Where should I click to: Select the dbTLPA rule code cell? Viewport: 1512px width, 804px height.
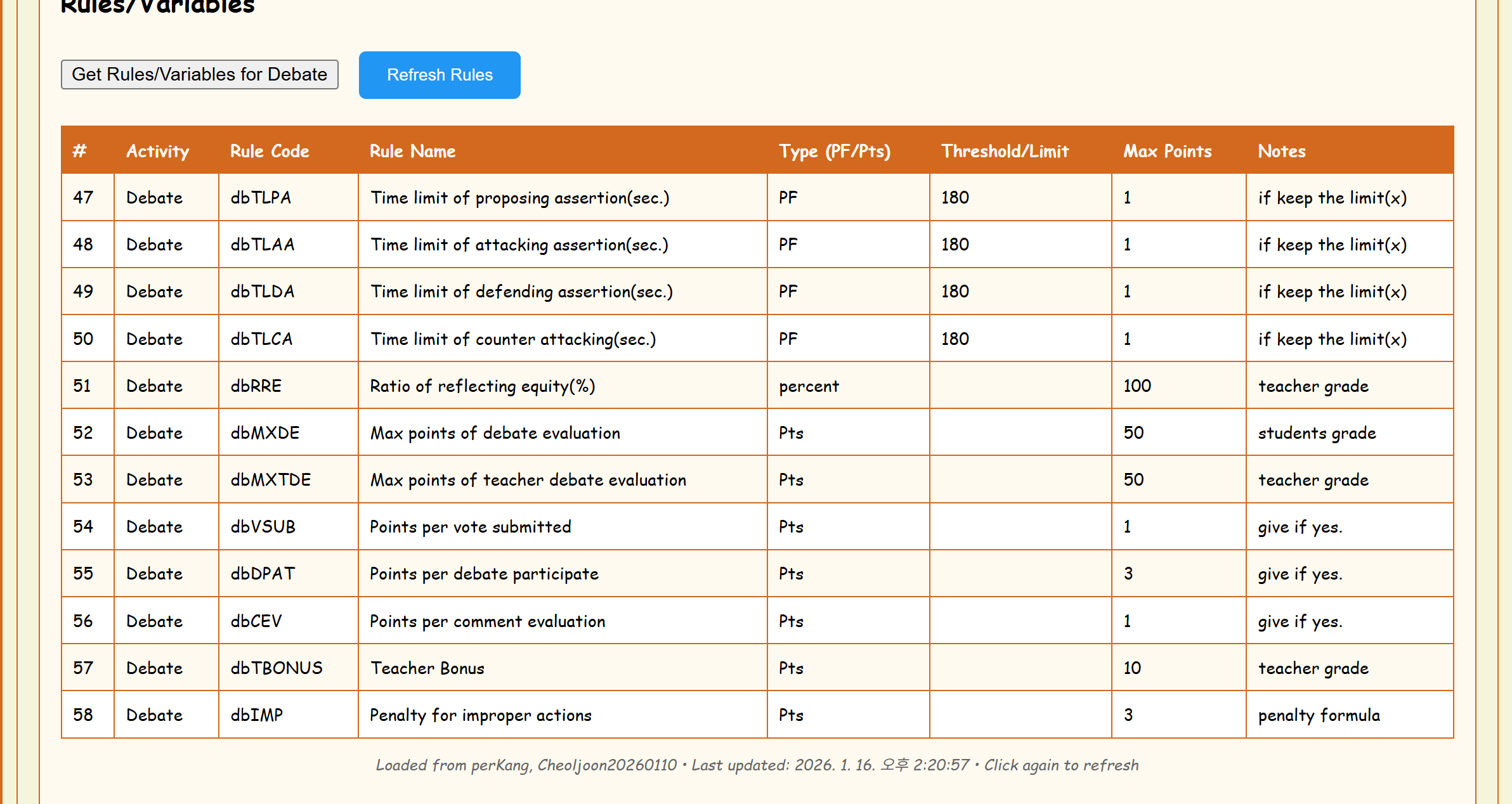[x=261, y=198]
